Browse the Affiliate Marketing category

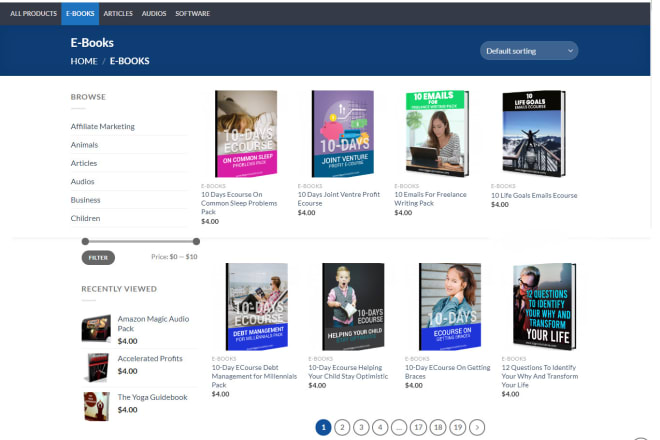coord(103,126)
